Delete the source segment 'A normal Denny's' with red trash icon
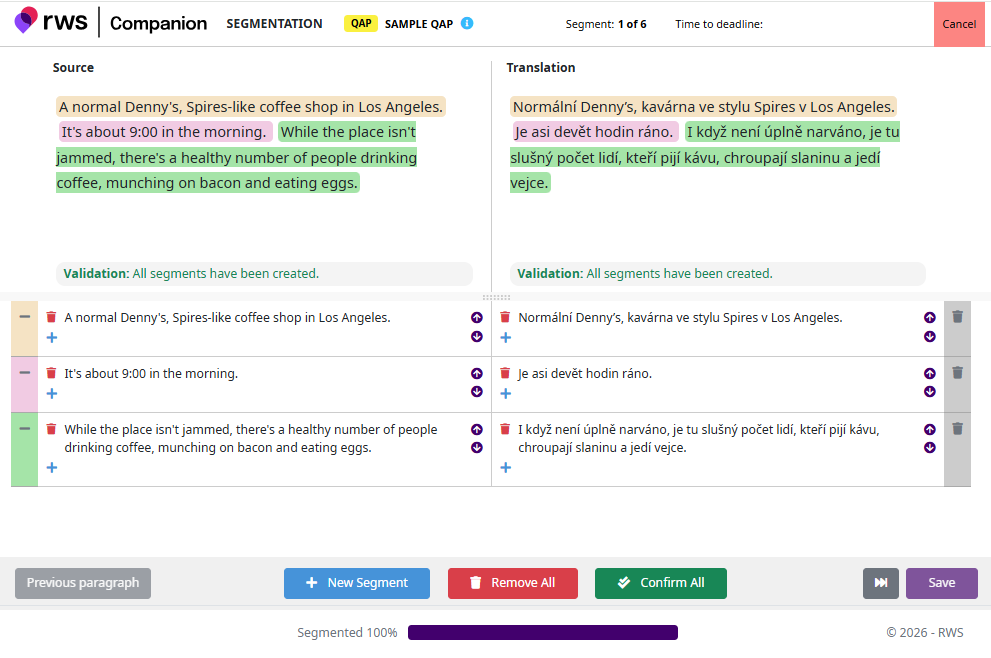Screen dimensions: 991x658 pyautogui.click(x=51, y=317)
